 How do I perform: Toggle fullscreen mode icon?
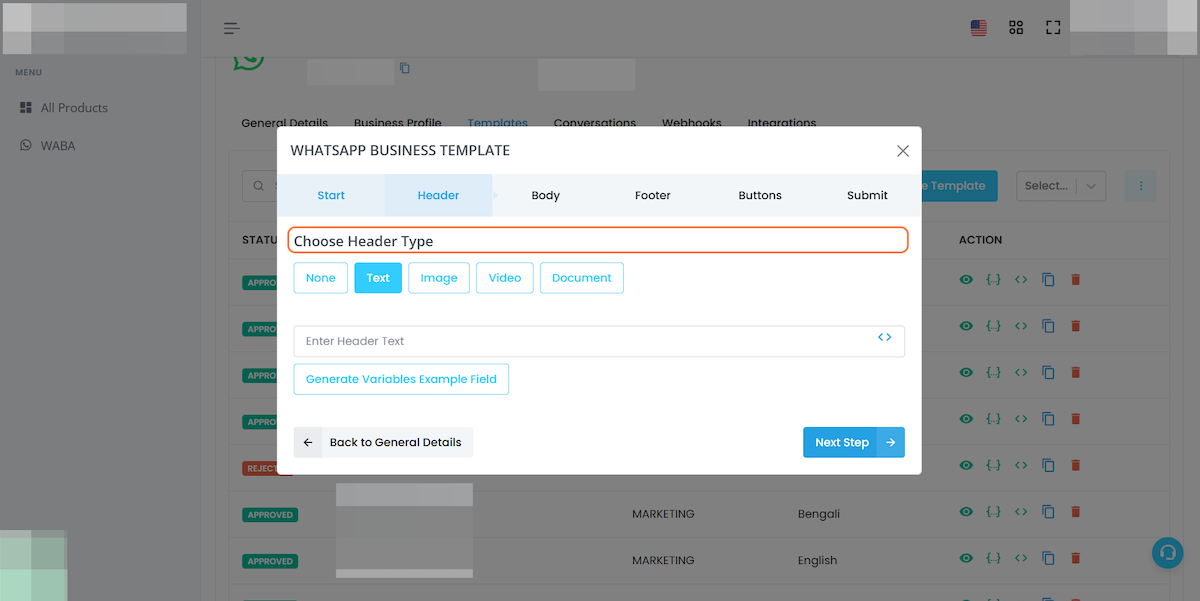(1053, 28)
